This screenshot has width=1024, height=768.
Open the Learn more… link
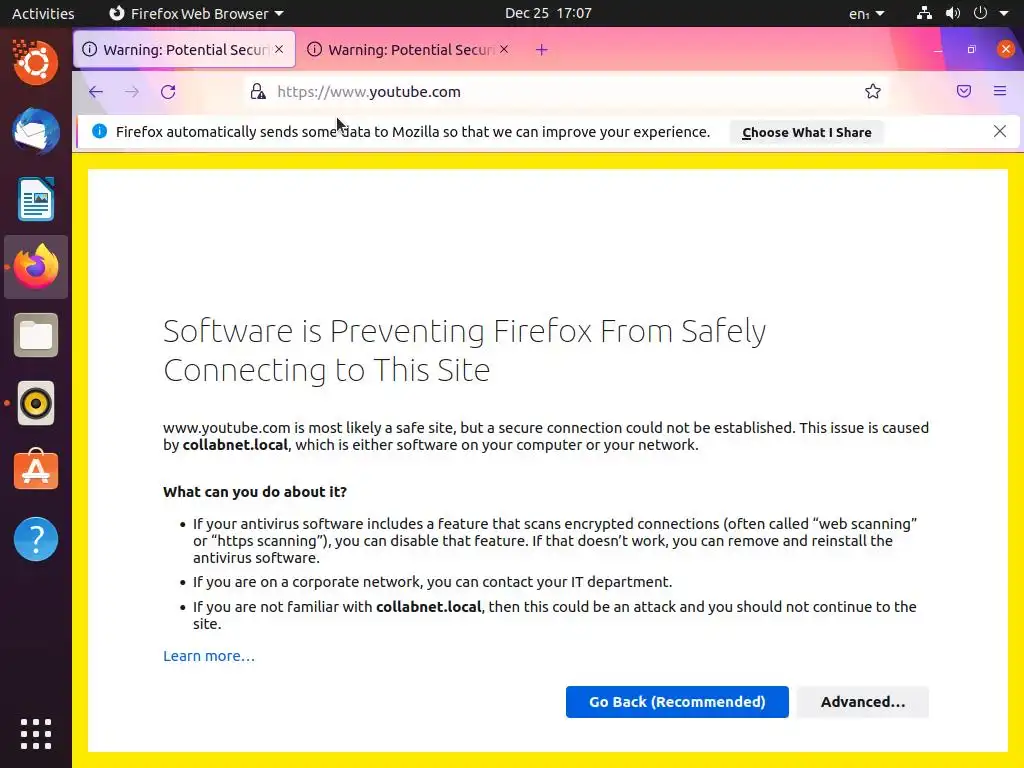tap(209, 656)
